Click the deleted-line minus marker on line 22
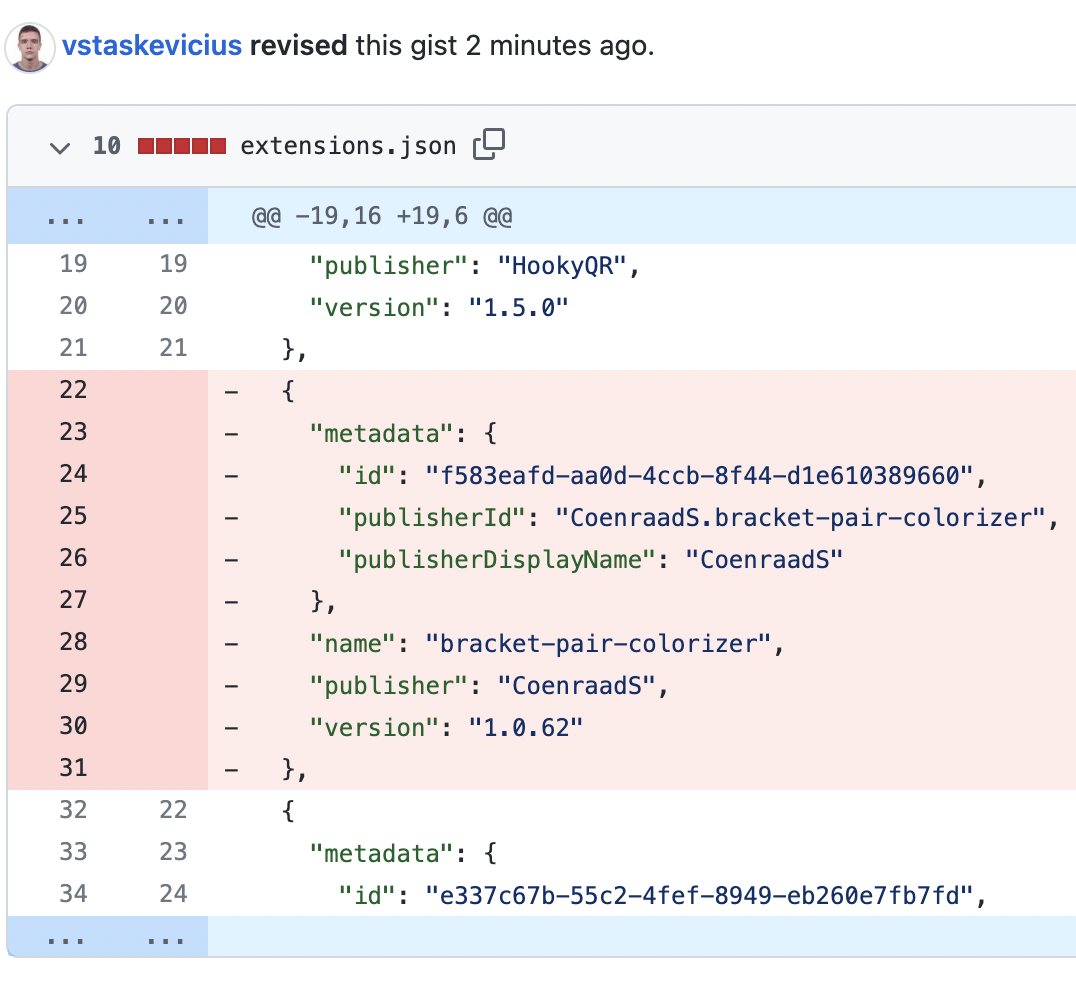Screen dimensions: 1076x984 coord(231,390)
